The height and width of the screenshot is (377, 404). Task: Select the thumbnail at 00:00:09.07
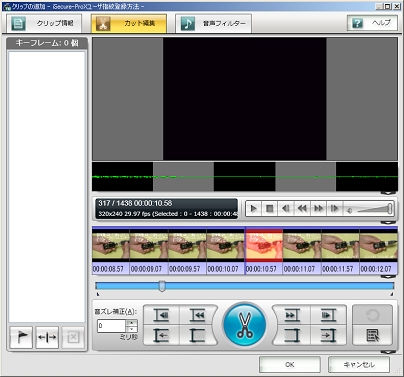click(149, 251)
